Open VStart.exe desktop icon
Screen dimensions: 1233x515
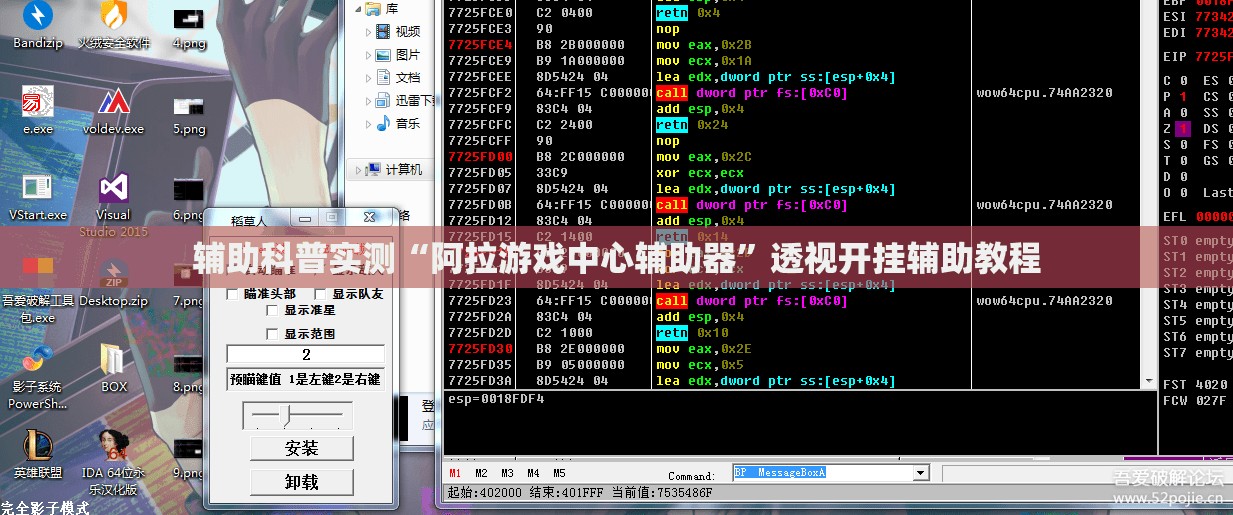[x=38, y=196]
